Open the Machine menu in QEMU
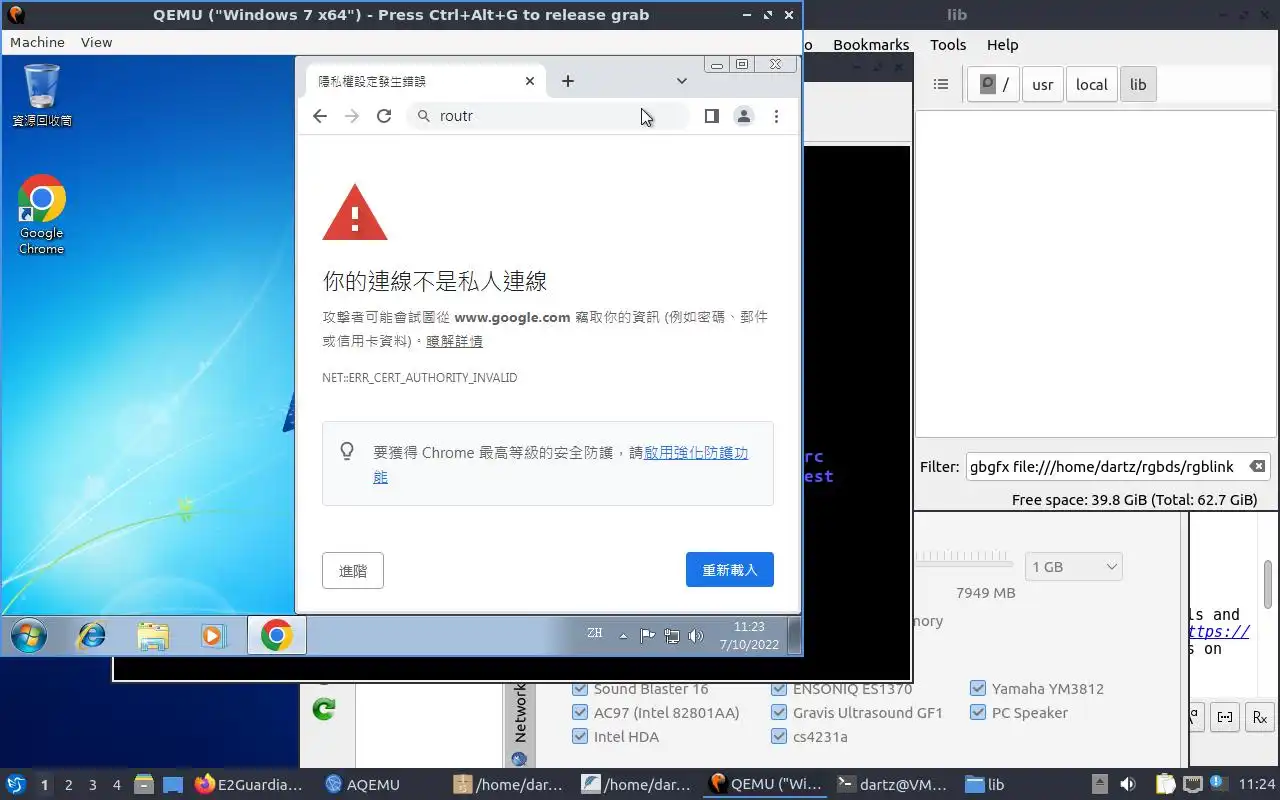1280x800 pixels. click(x=37, y=42)
